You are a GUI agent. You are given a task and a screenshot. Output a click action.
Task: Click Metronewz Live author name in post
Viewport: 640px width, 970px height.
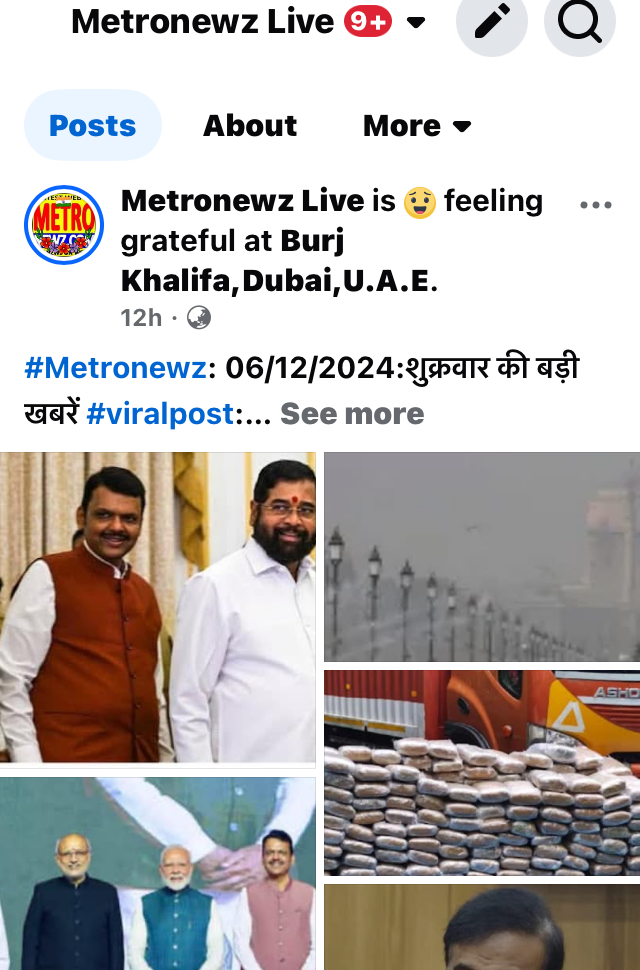[242, 201]
